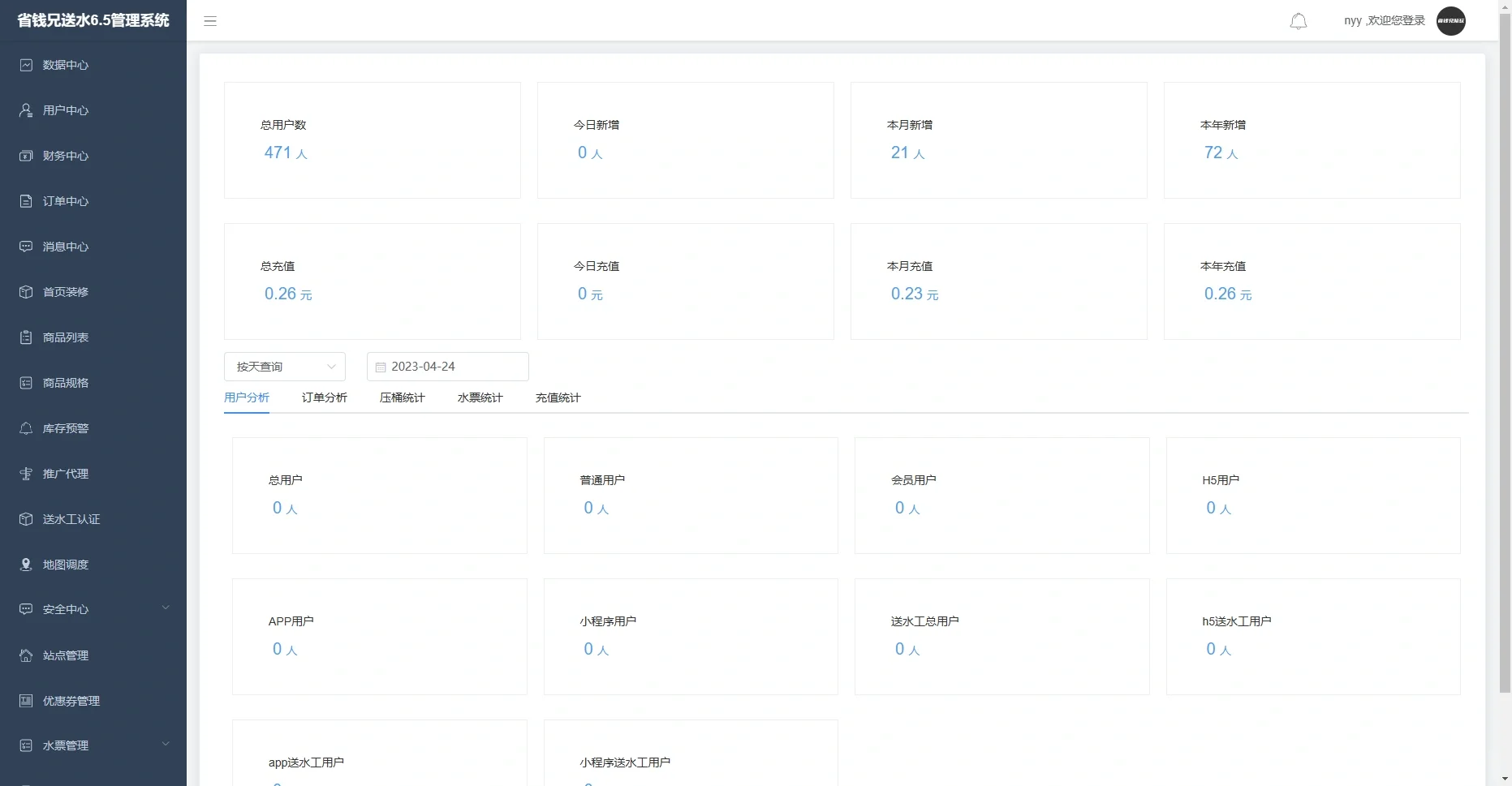Open 财务中心 in the sidebar
Screen dimensions: 1512x786
tap(66, 156)
